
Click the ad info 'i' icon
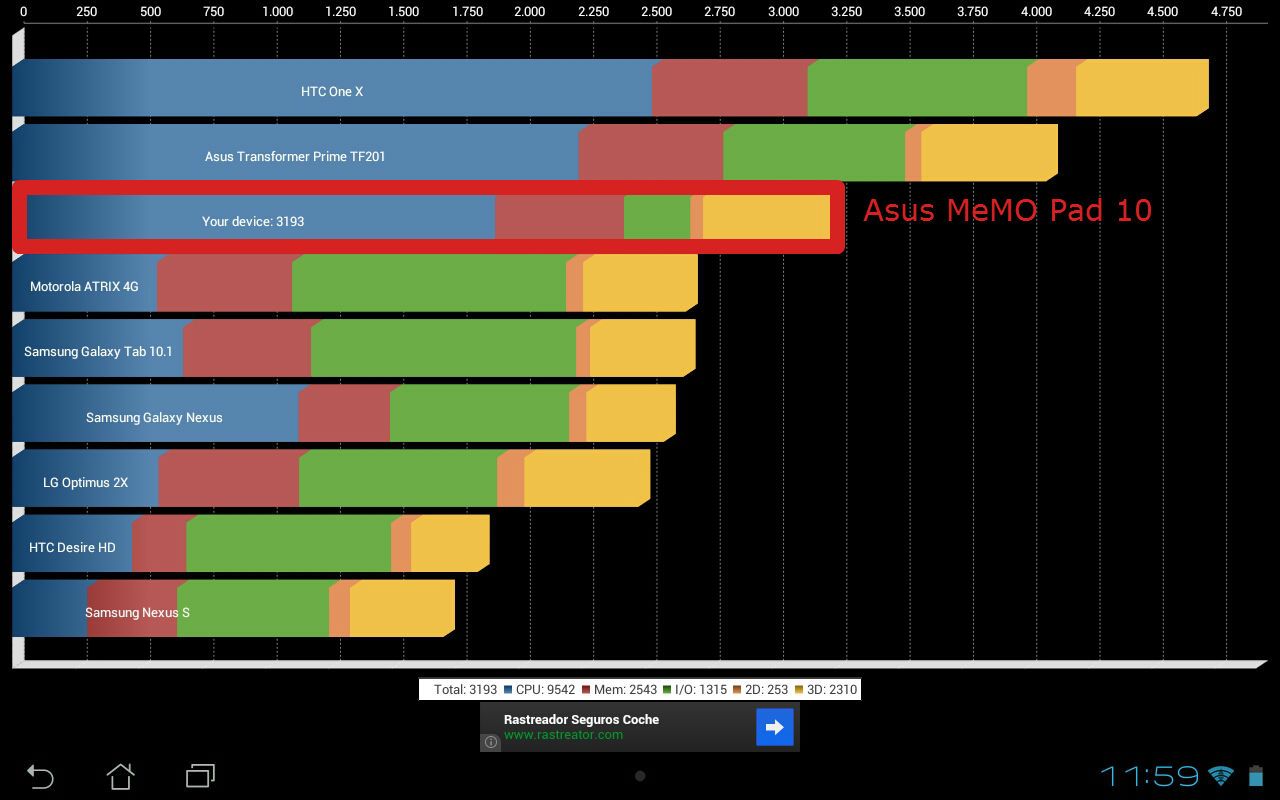point(491,742)
